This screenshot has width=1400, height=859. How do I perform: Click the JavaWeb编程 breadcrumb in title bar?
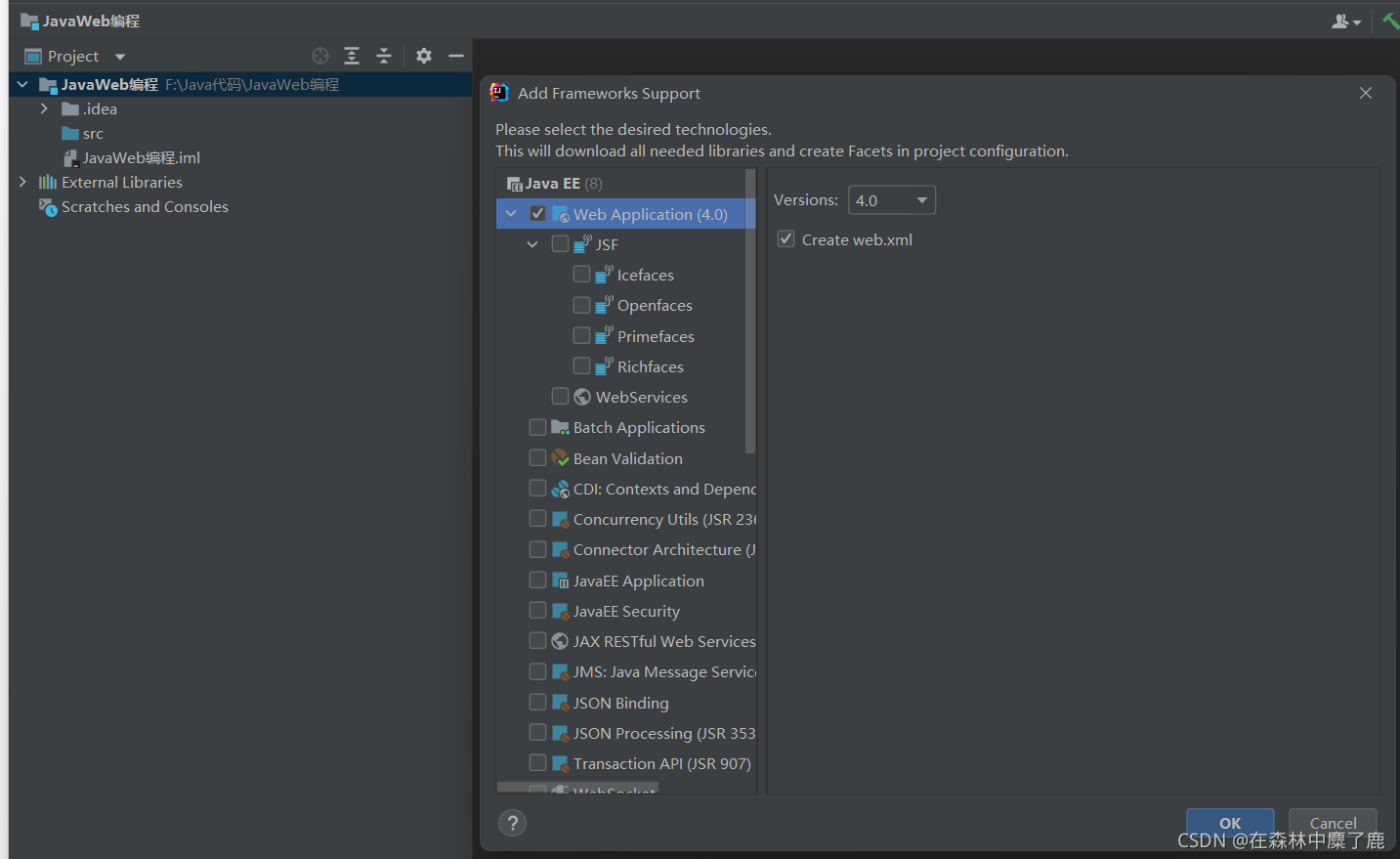tap(80, 21)
